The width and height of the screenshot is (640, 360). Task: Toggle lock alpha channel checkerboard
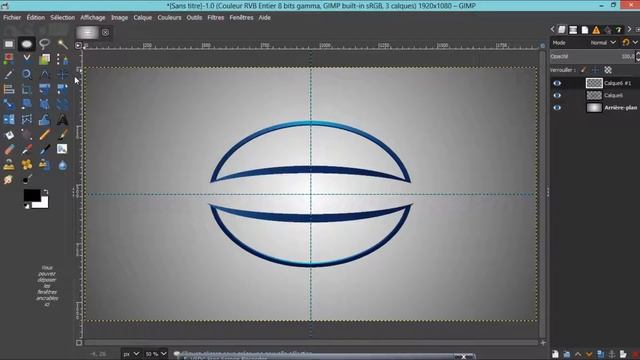click(608, 70)
